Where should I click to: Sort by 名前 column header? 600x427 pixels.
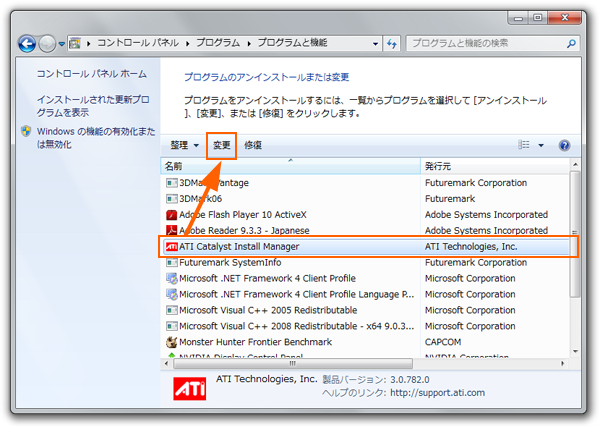[x=290, y=166]
